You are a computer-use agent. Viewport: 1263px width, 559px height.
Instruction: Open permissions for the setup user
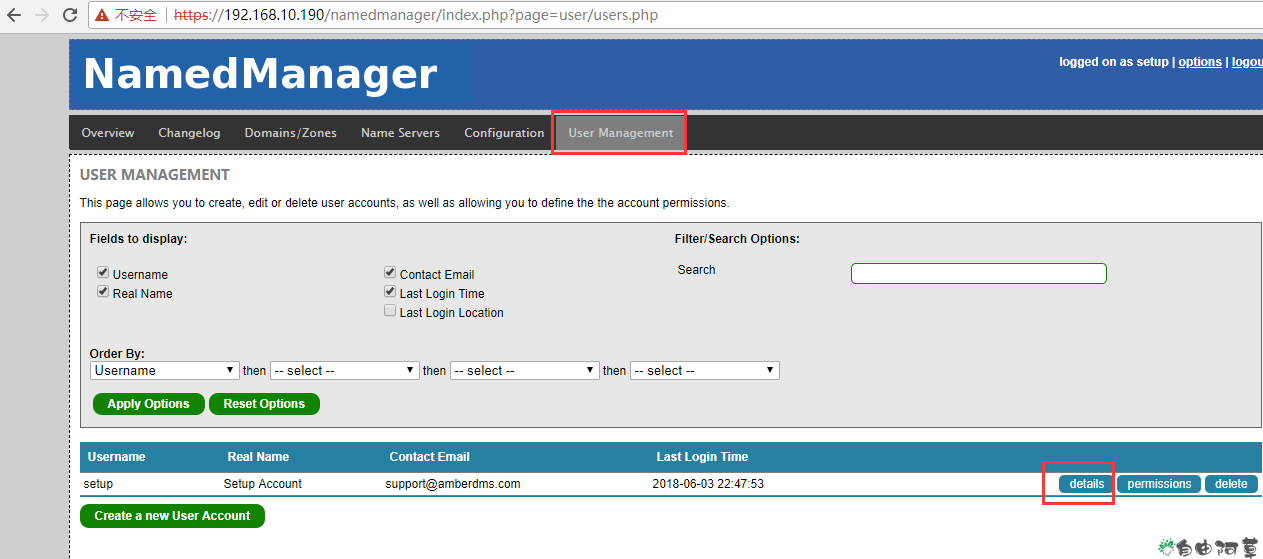1159,484
